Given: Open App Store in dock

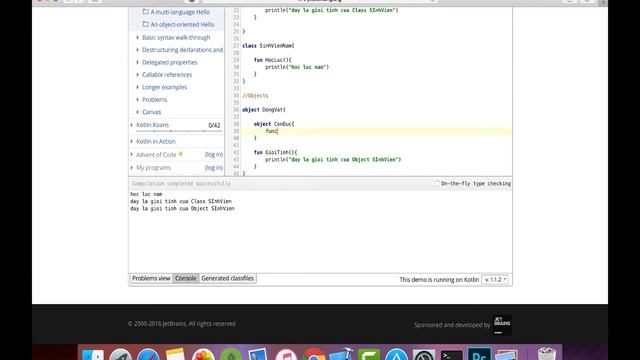Looking at the screenshot, I should tap(396, 355).
